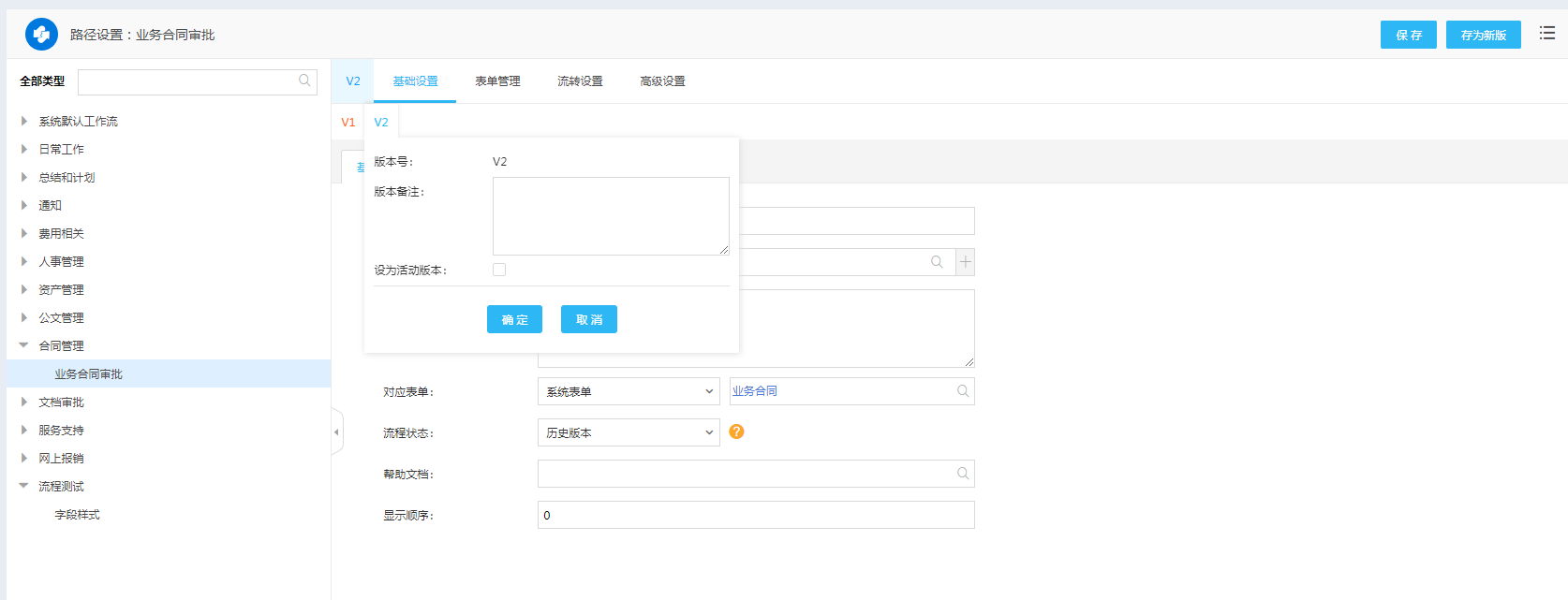Click the 版本备注 text area

[x=611, y=216]
